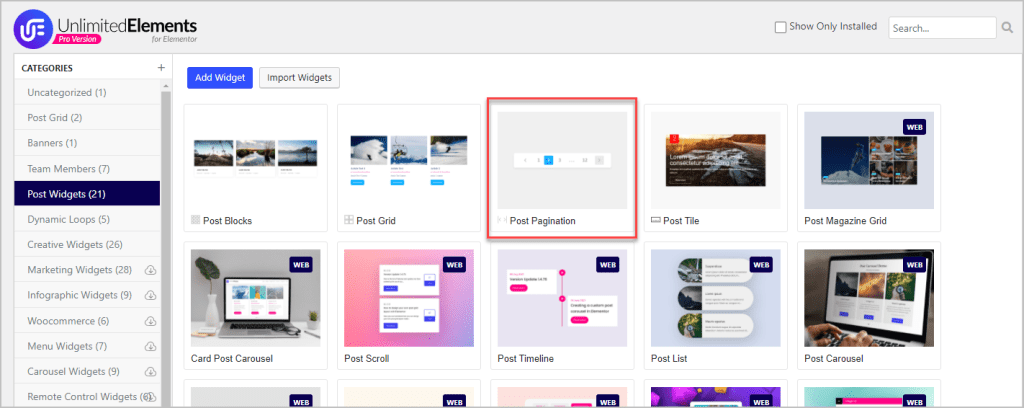
Task: Select Uncategorized (1) category
Action: [x=88, y=93]
